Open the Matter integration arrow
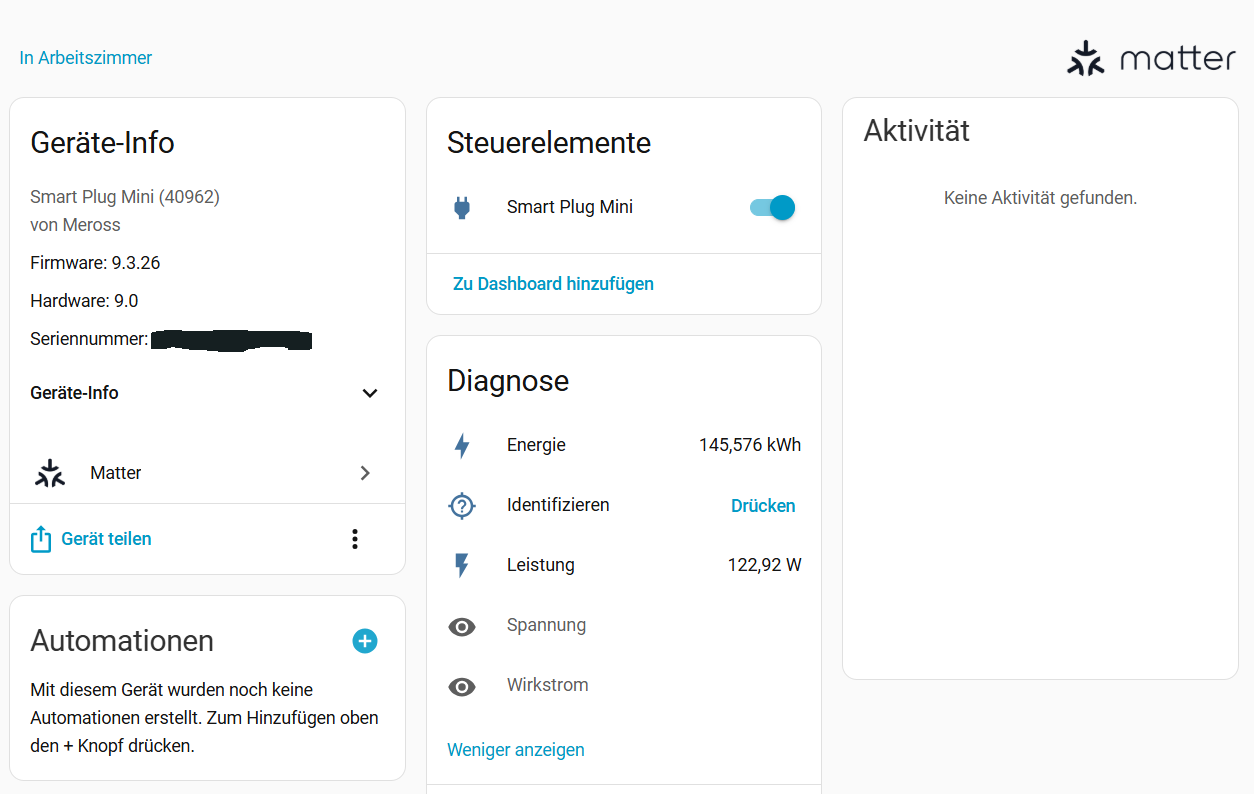This screenshot has height=794, width=1254. 365,473
